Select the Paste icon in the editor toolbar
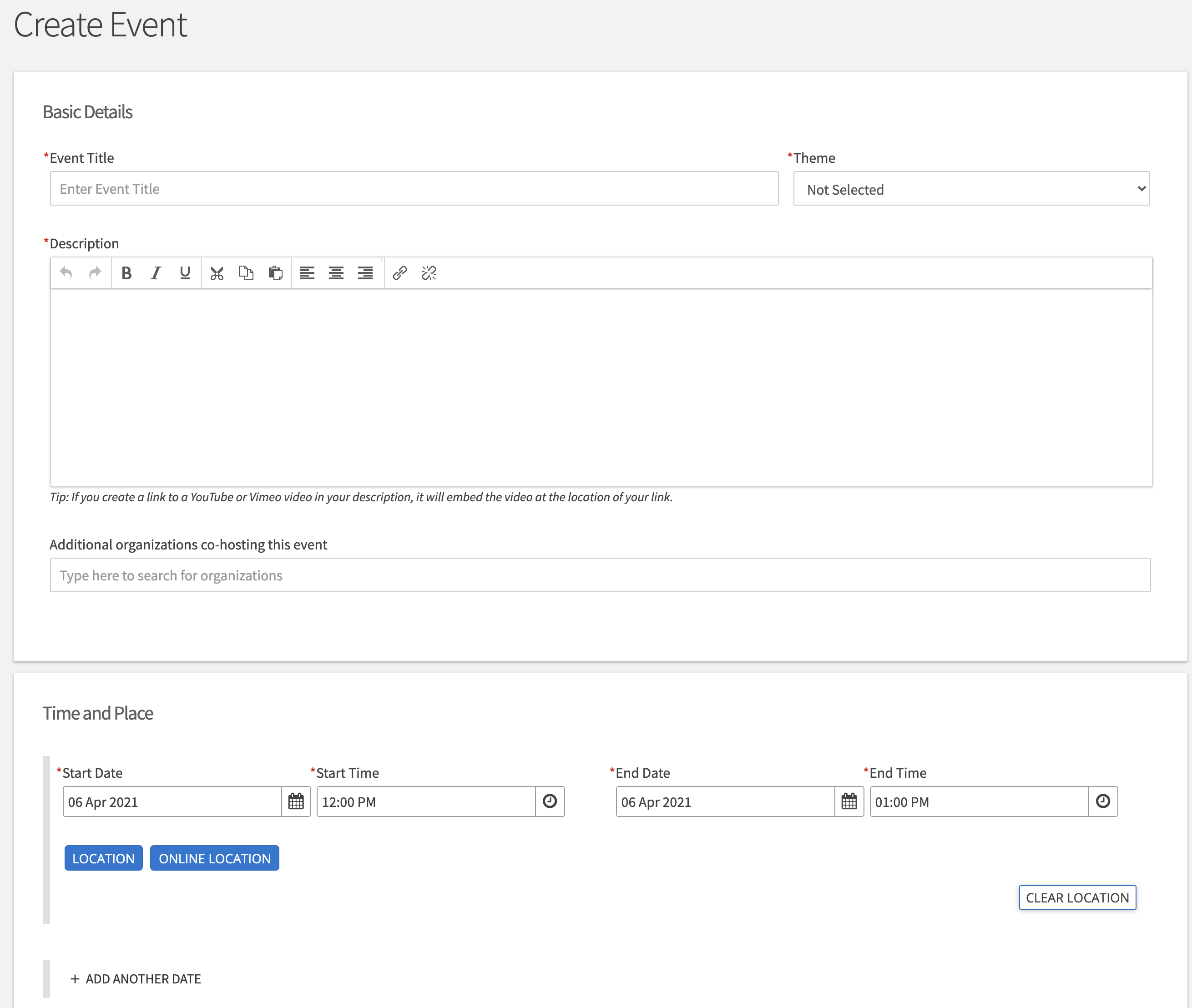The image size is (1192, 1008). click(276, 273)
